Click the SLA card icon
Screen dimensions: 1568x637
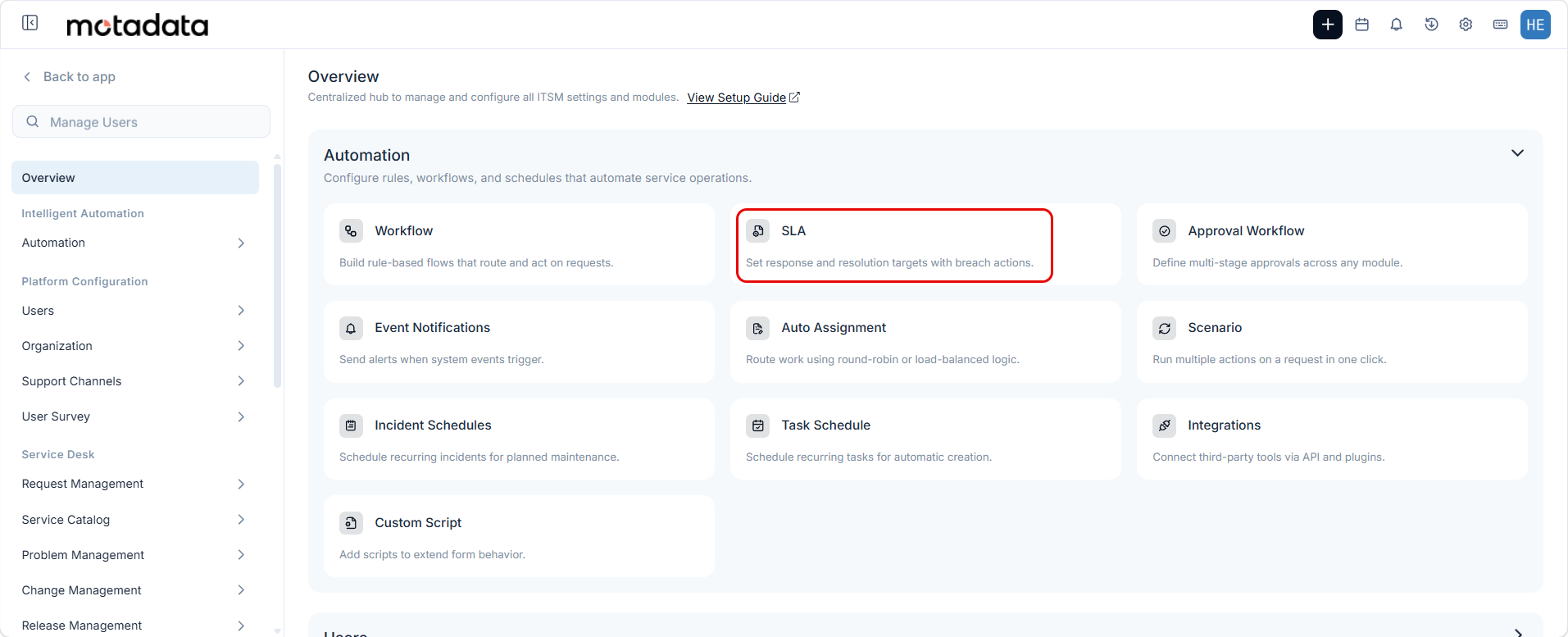point(757,231)
